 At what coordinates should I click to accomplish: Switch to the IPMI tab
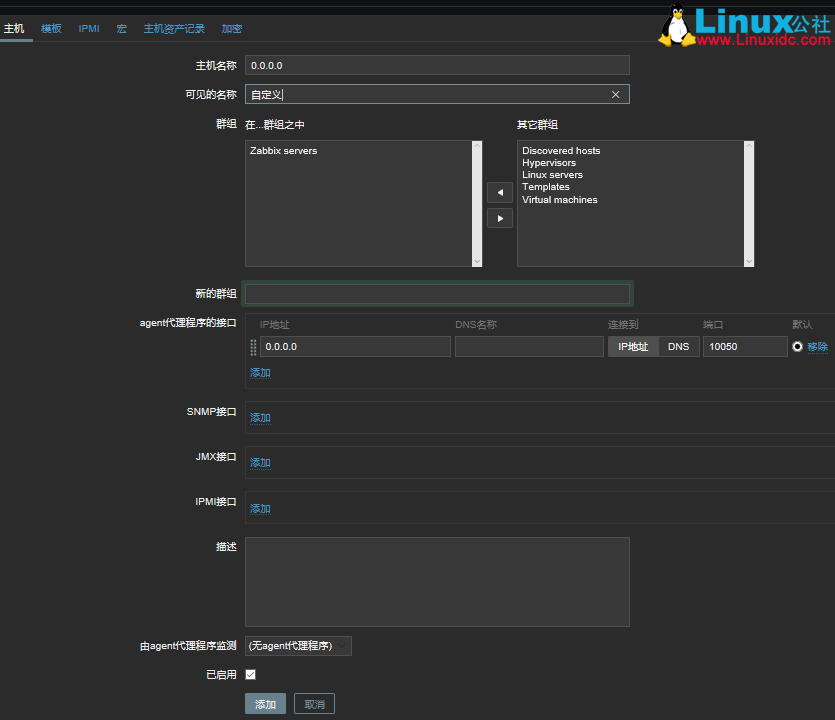click(x=89, y=29)
